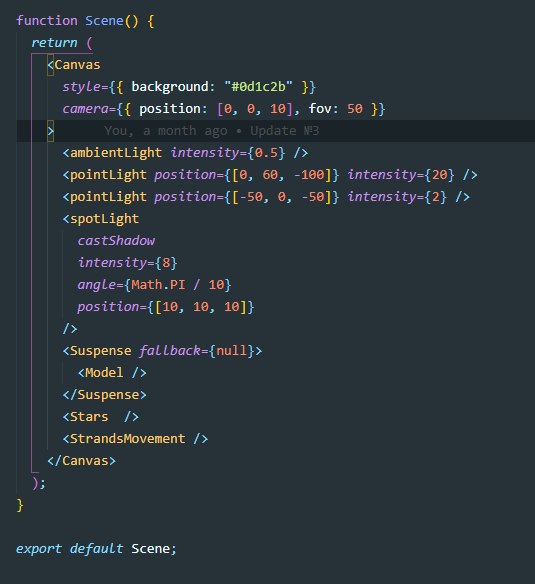Click the 'fallback' attribute name
The image size is (535, 584).
click(170, 351)
